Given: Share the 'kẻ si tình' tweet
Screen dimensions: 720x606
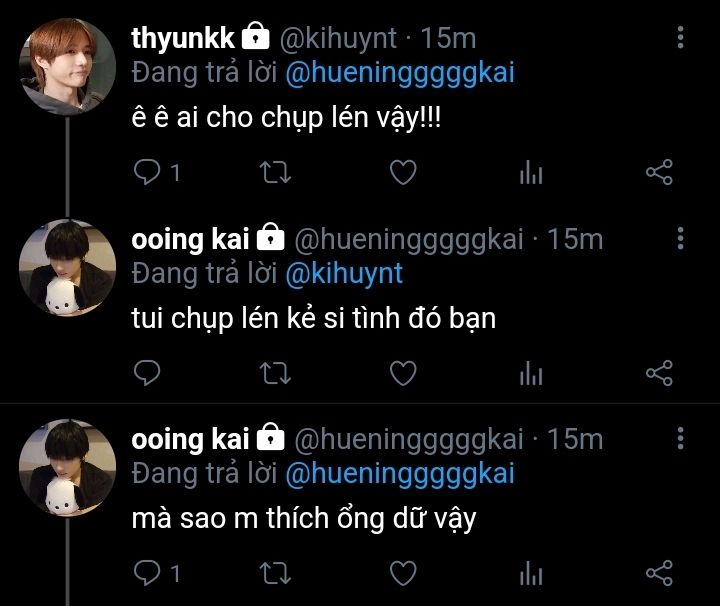Looking at the screenshot, I should point(659,374).
